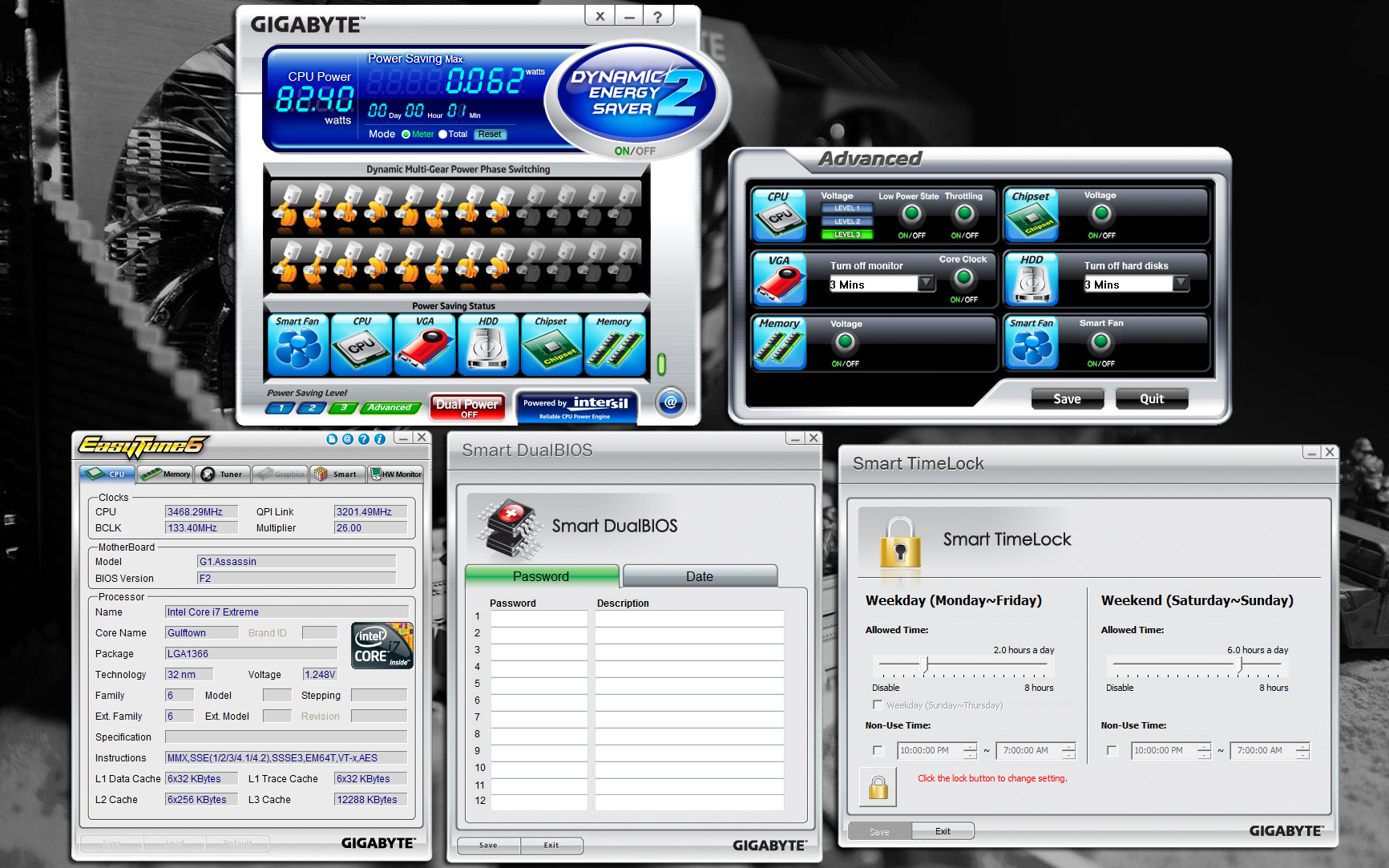
Task: Adjust Weekday Non-Use end time 7:00:00 AM stepper
Action: coord(1068,751)
